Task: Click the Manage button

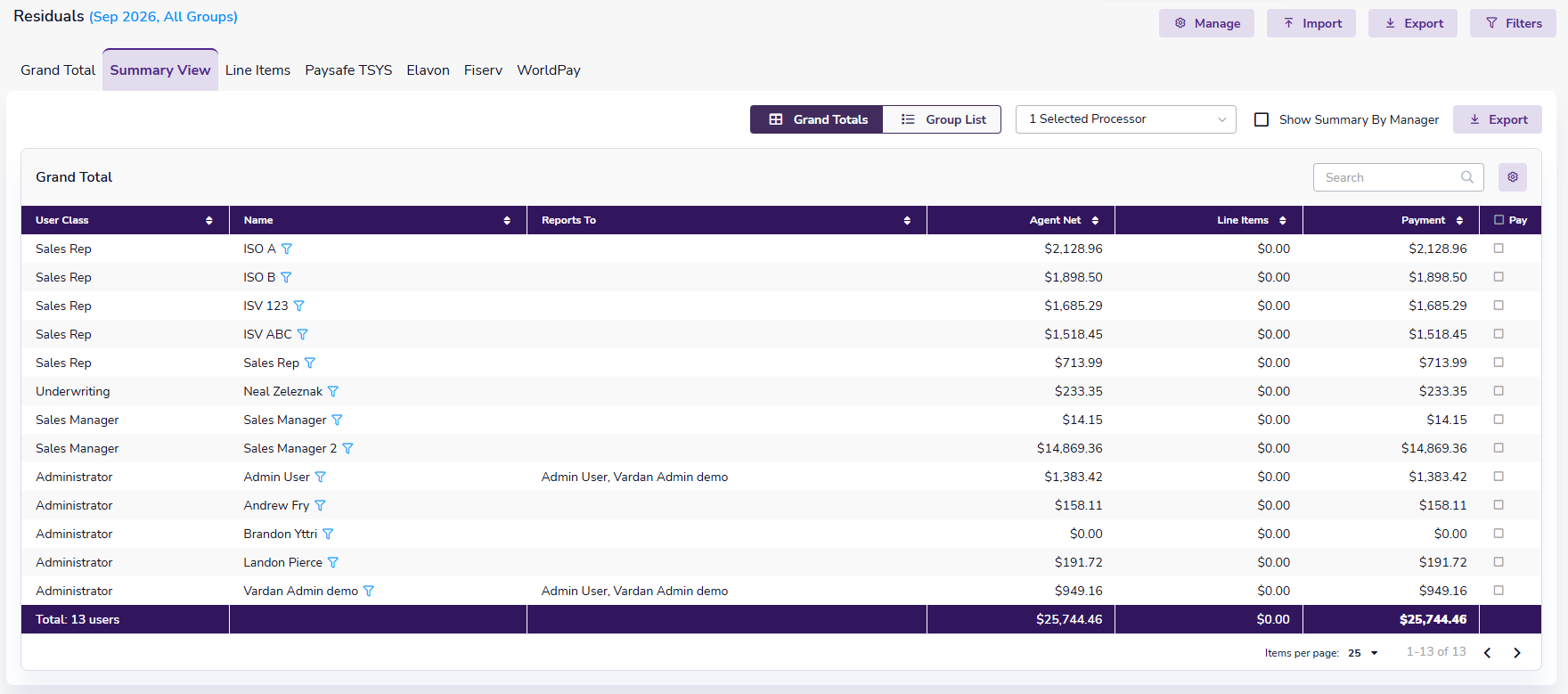Action: coord(1206,23)
